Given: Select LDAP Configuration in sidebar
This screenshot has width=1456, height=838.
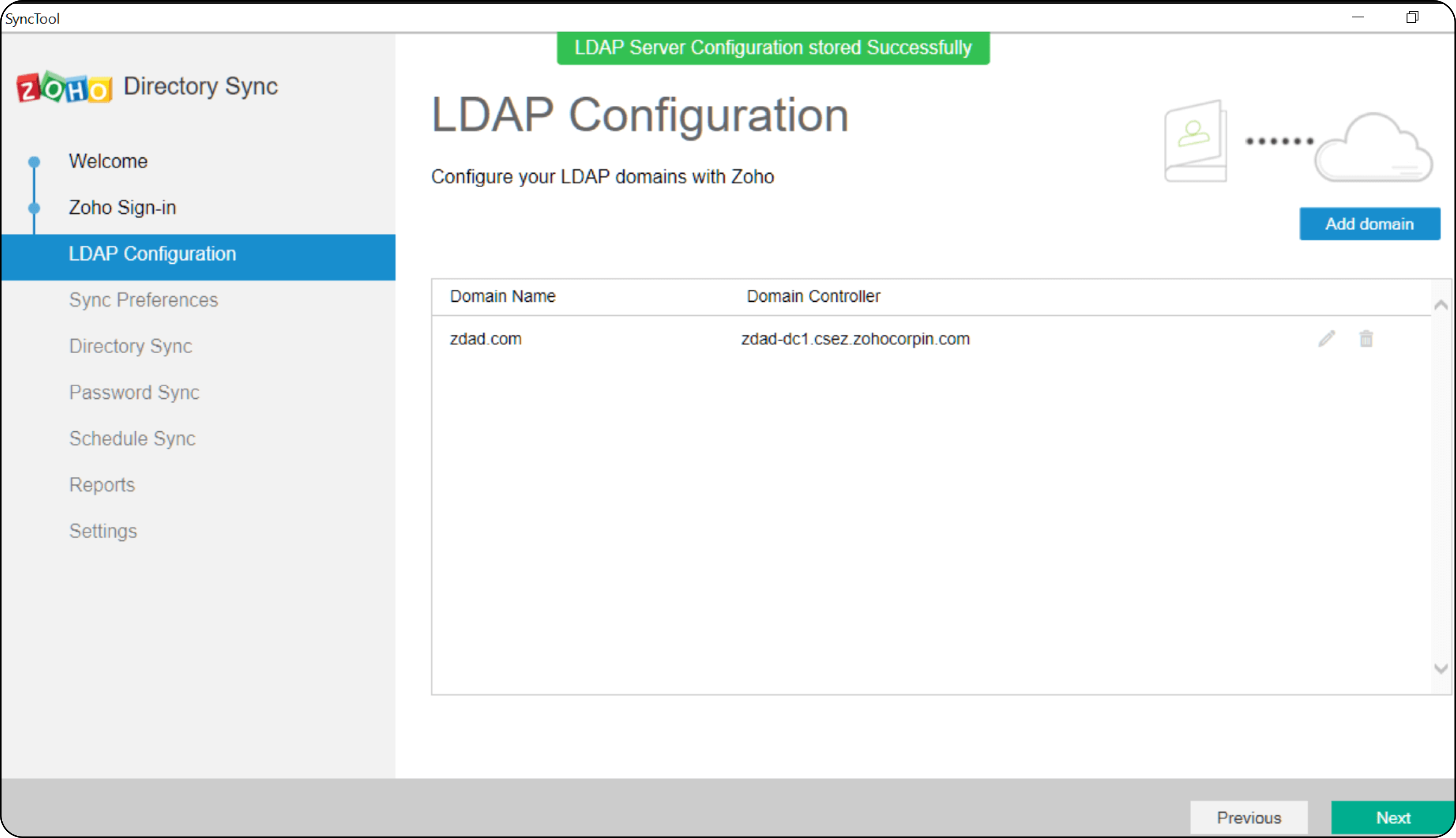Looking at the screenshot, I should (198, 257).
